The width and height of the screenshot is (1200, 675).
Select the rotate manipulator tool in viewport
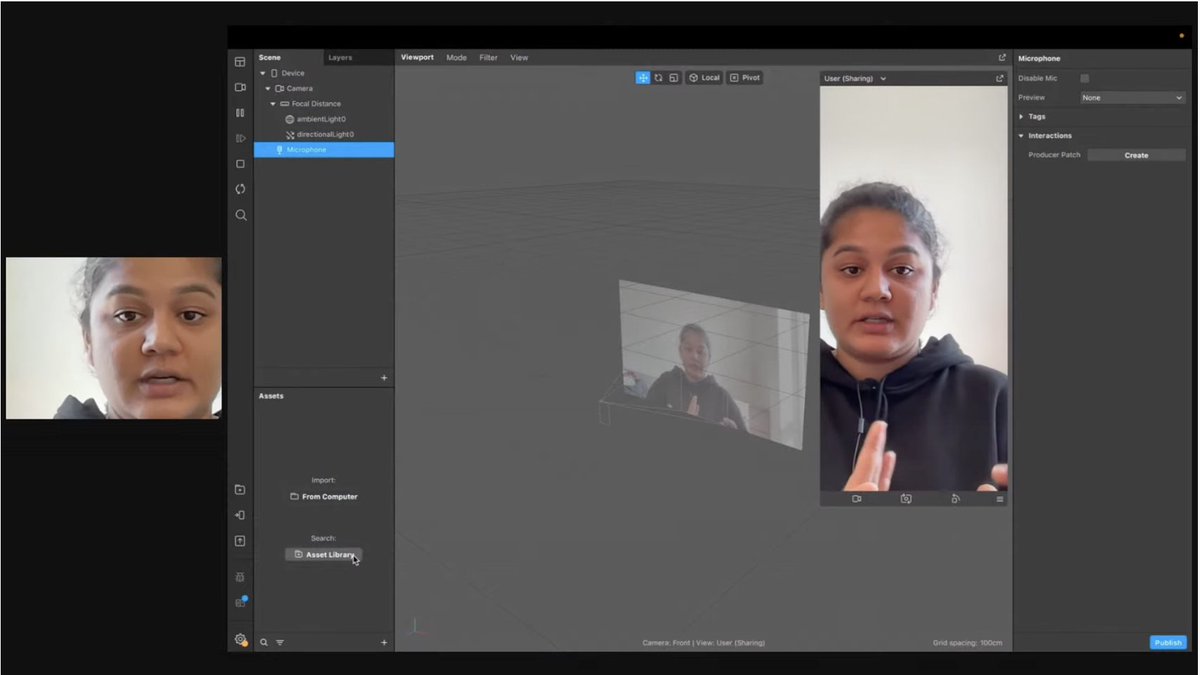(658, 78)
